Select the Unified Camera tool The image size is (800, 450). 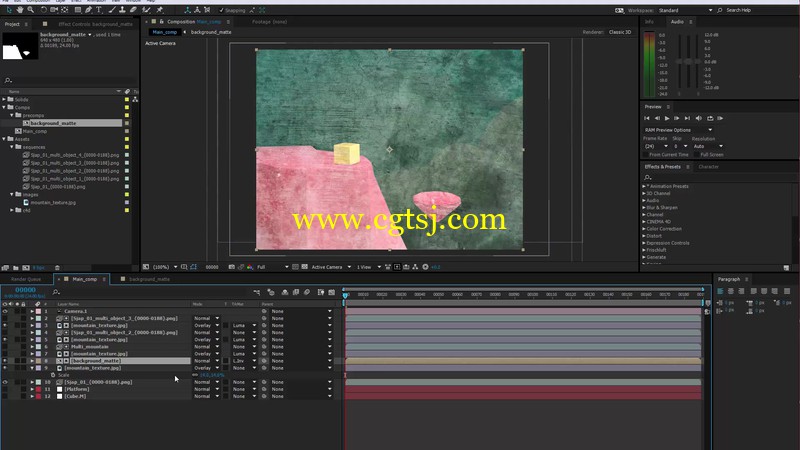tap(54, 10)
